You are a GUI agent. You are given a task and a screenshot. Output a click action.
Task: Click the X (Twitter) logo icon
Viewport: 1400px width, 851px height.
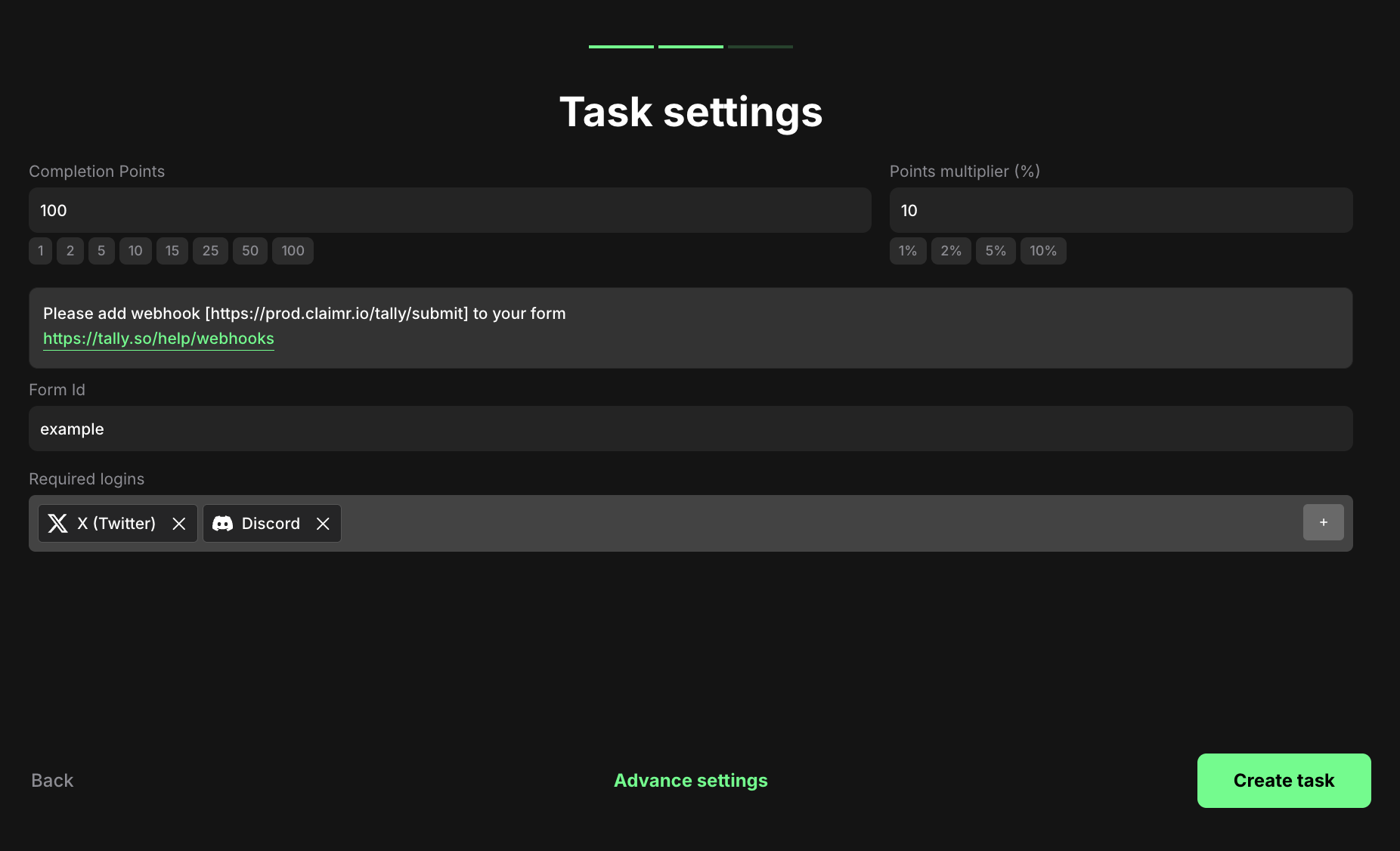pos(58,523)
